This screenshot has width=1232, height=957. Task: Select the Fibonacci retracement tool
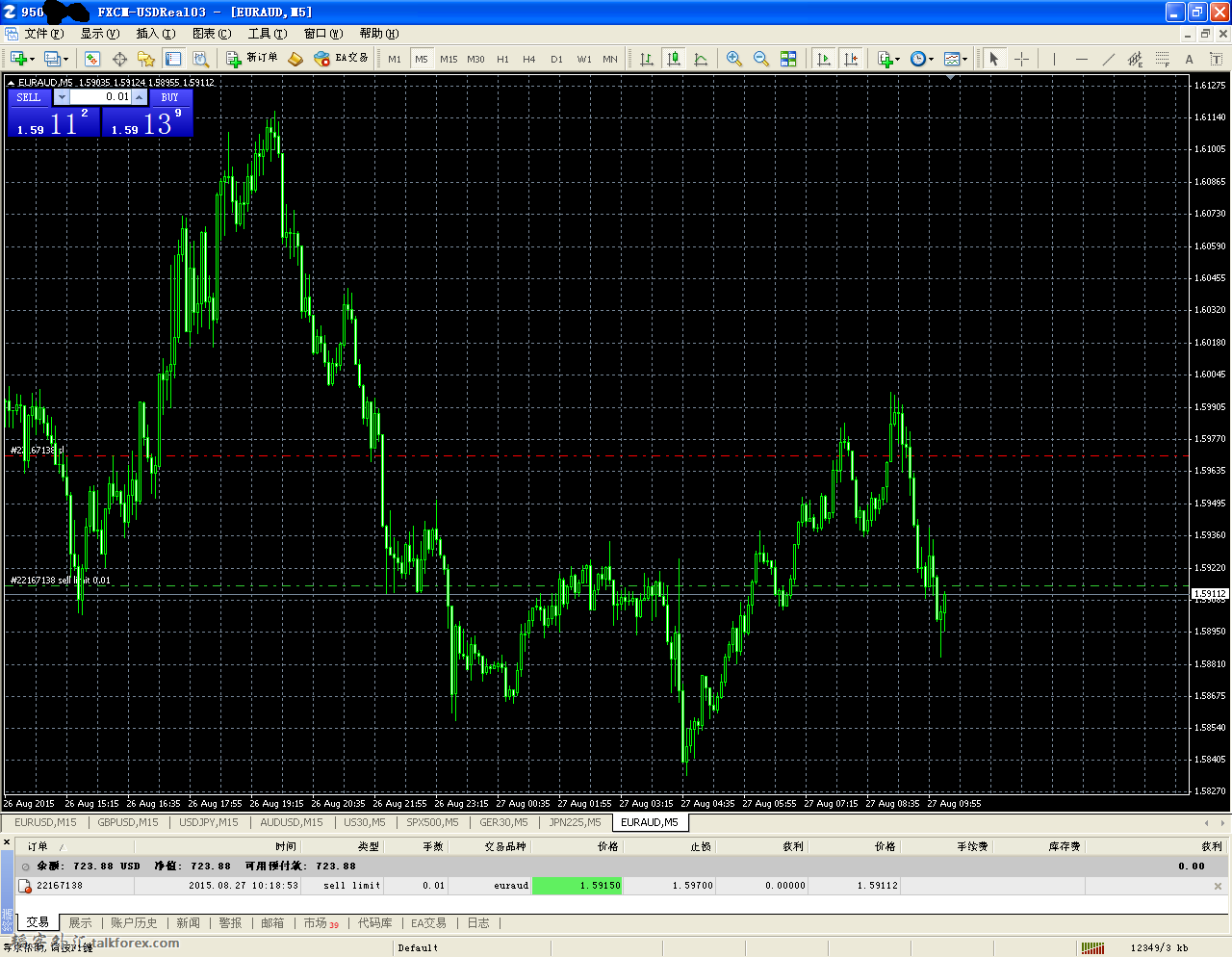(1163, 59)
